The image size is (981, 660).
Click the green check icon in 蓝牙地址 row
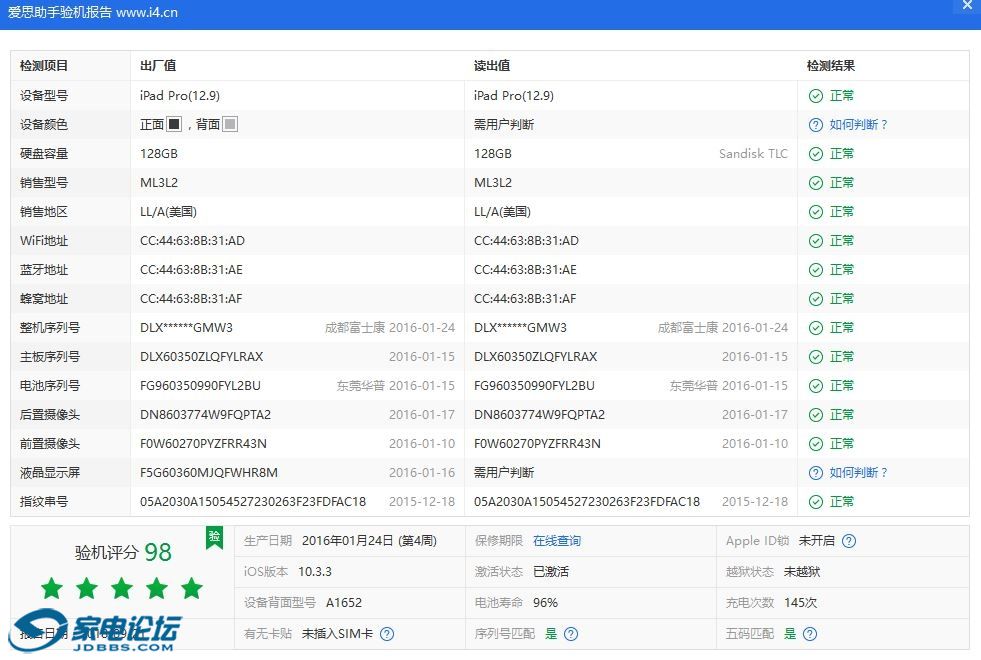(816, 270)
